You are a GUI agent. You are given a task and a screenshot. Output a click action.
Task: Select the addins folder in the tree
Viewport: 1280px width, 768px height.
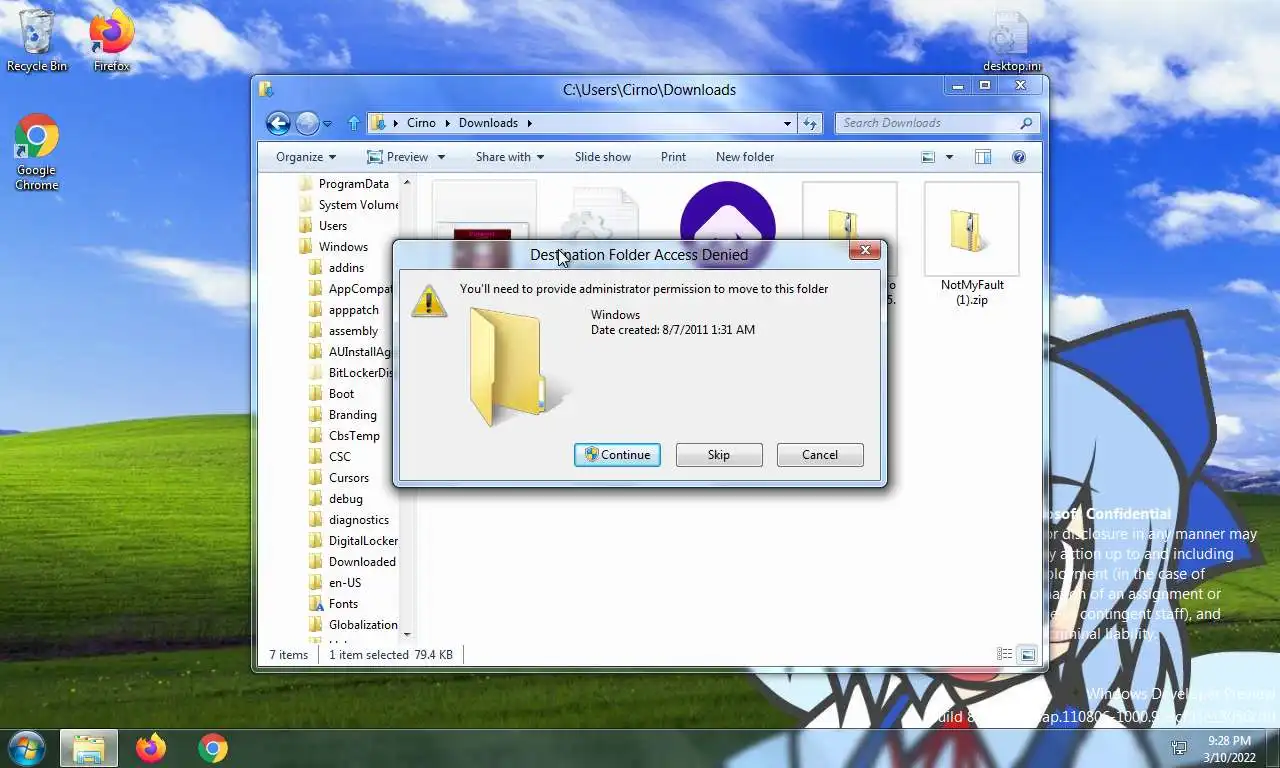(x=336, y=268)
